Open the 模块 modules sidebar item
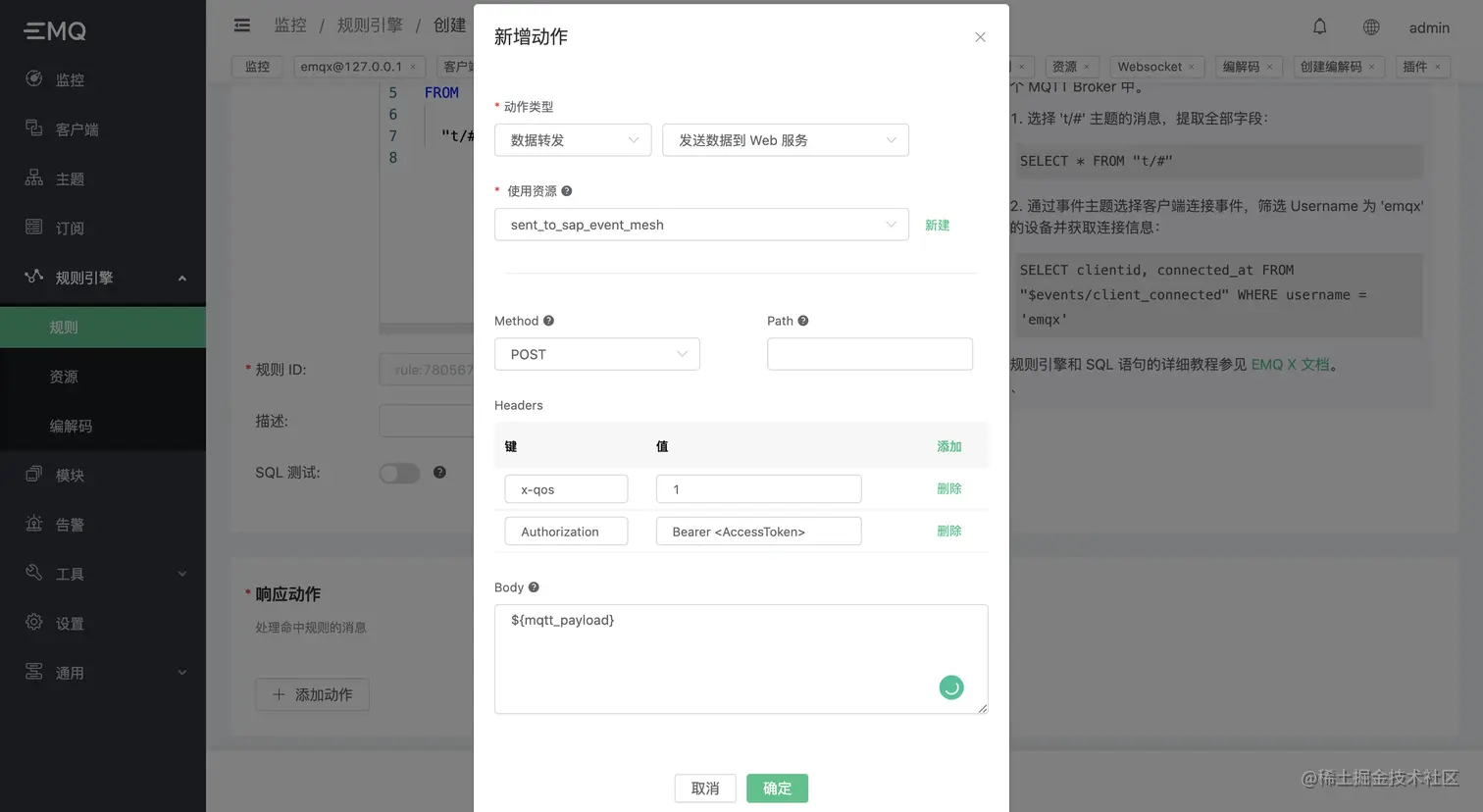The image size is (1483, 812). point(103,475)
